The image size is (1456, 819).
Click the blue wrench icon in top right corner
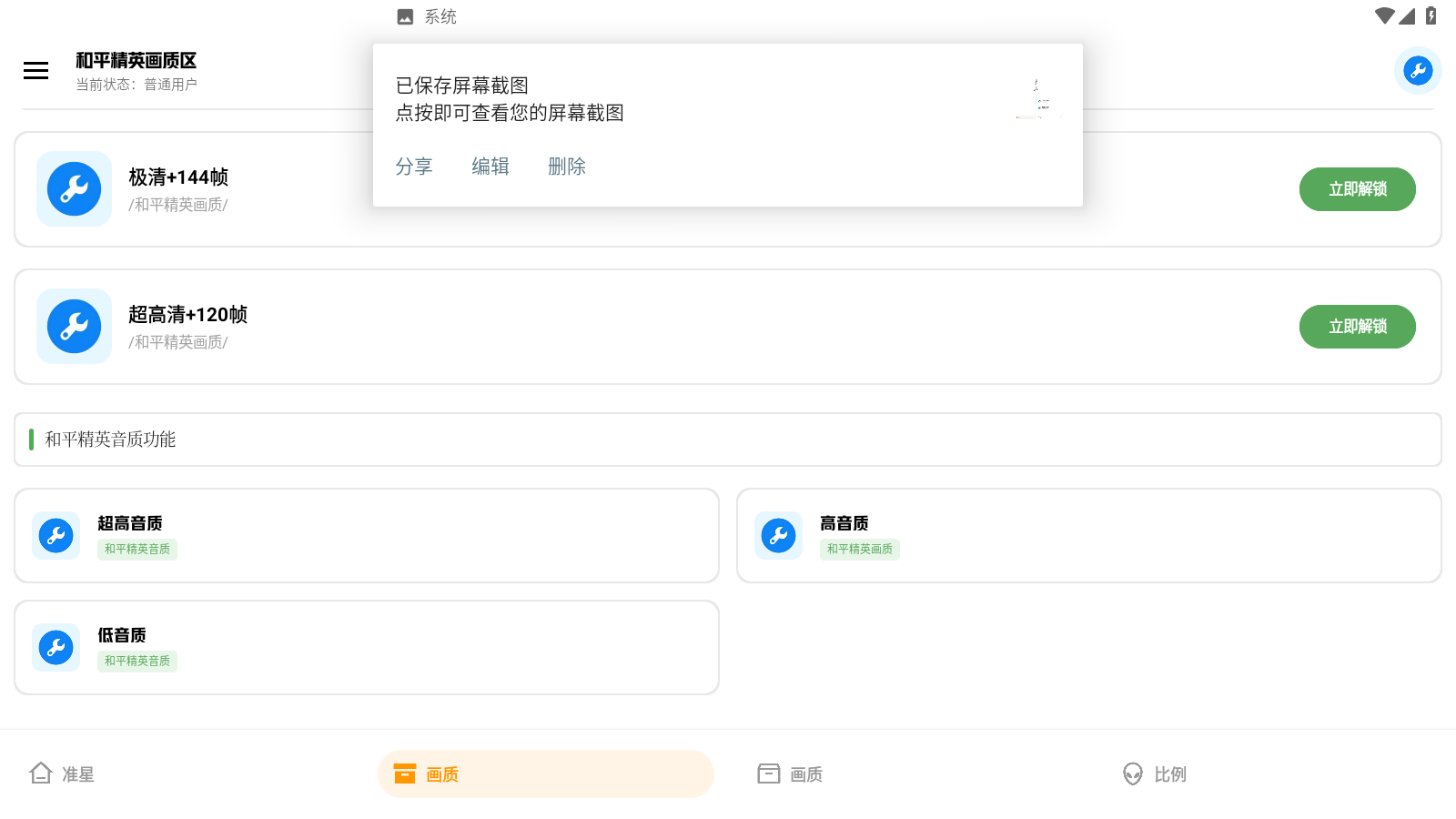tap(1417, 70)
